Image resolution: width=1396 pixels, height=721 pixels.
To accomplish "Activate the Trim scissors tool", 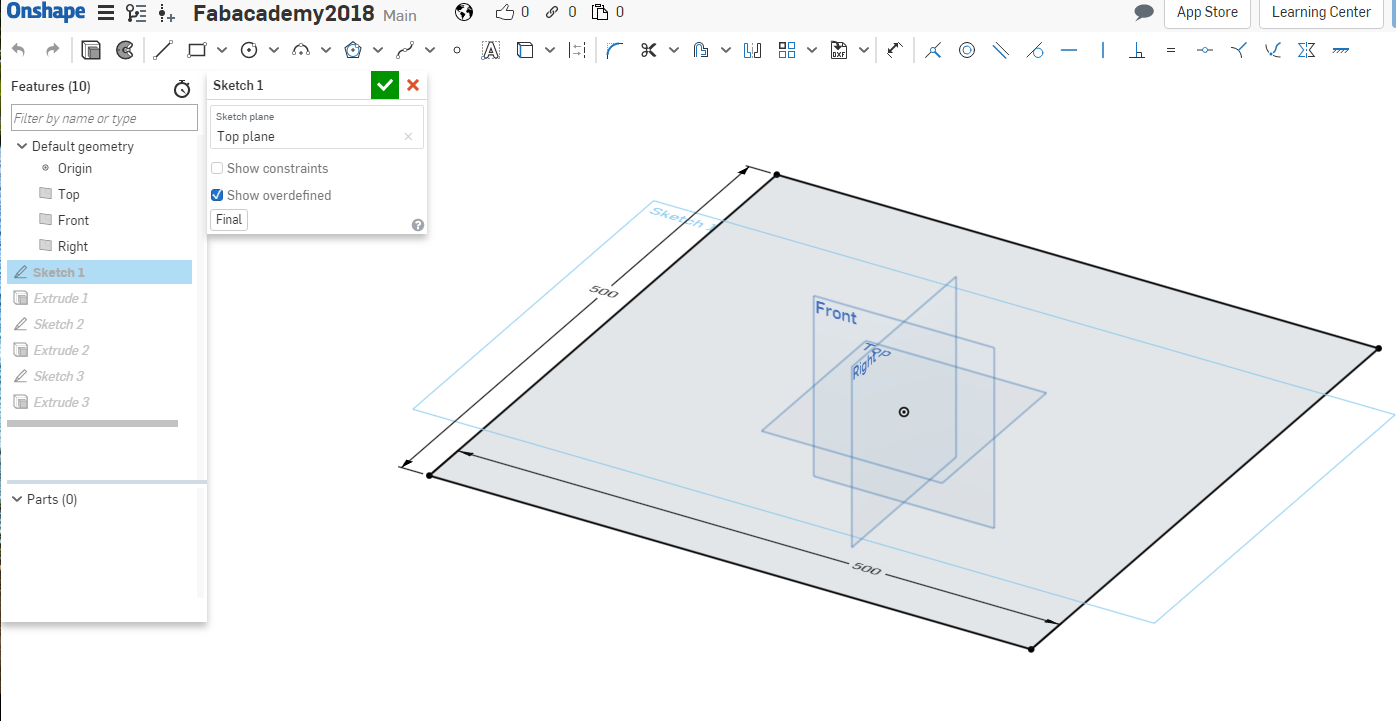I will (x=649, y=50).
